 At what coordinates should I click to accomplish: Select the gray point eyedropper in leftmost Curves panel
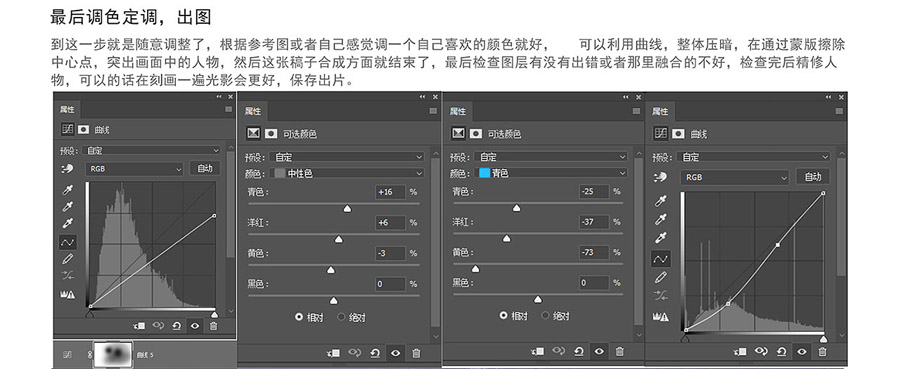(x=68, y=207)
